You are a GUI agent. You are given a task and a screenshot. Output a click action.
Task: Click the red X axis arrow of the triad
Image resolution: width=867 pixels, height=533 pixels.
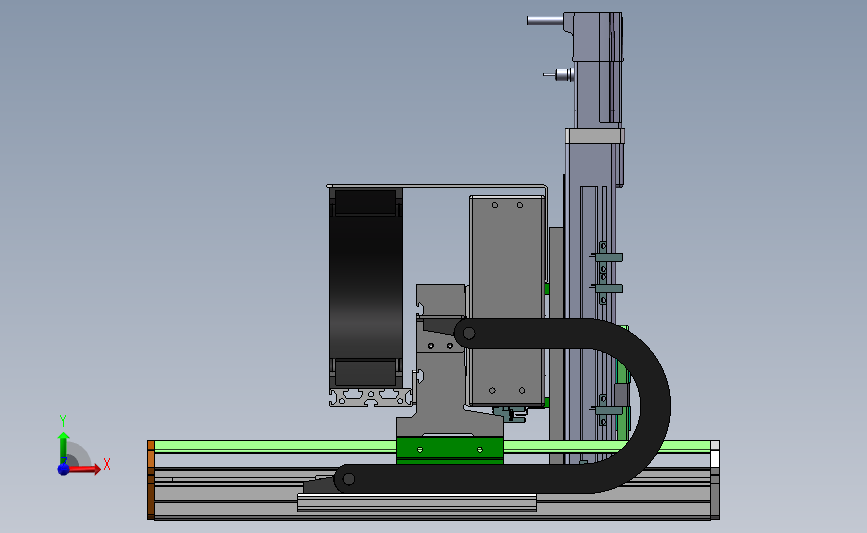(x=83, y=469)
